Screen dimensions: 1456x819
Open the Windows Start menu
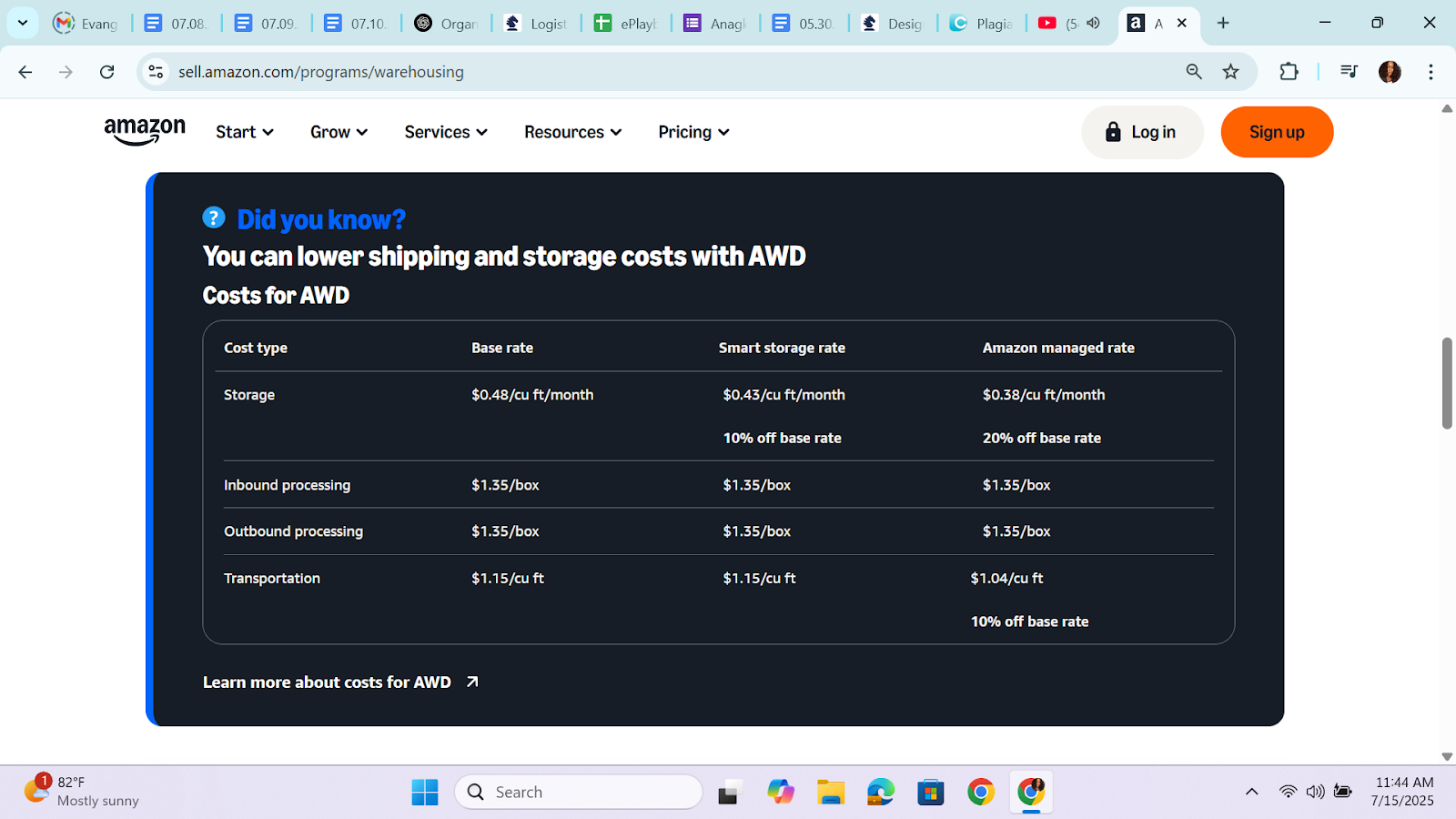[424, 792]
